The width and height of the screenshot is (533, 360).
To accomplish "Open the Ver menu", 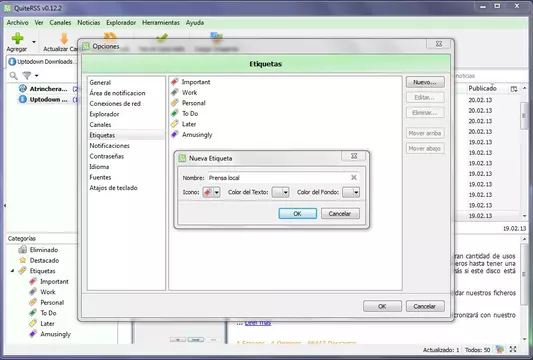I will click(39, 22).
